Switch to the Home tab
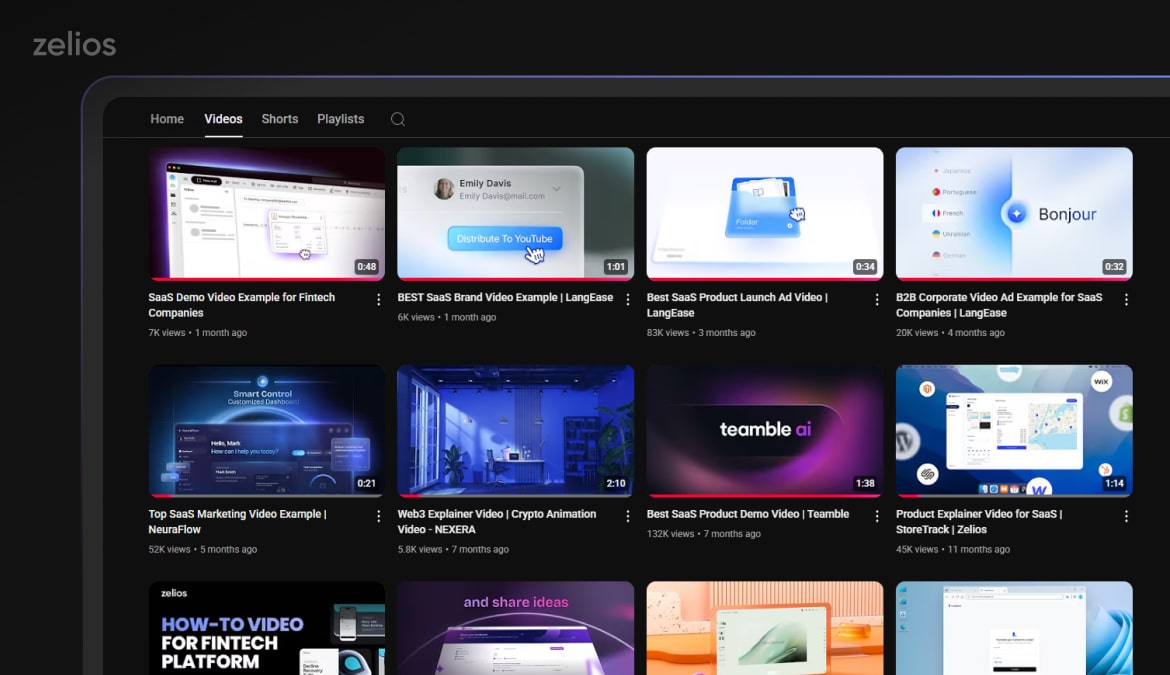The image size is (1170, 675). [x=167, y=119]
